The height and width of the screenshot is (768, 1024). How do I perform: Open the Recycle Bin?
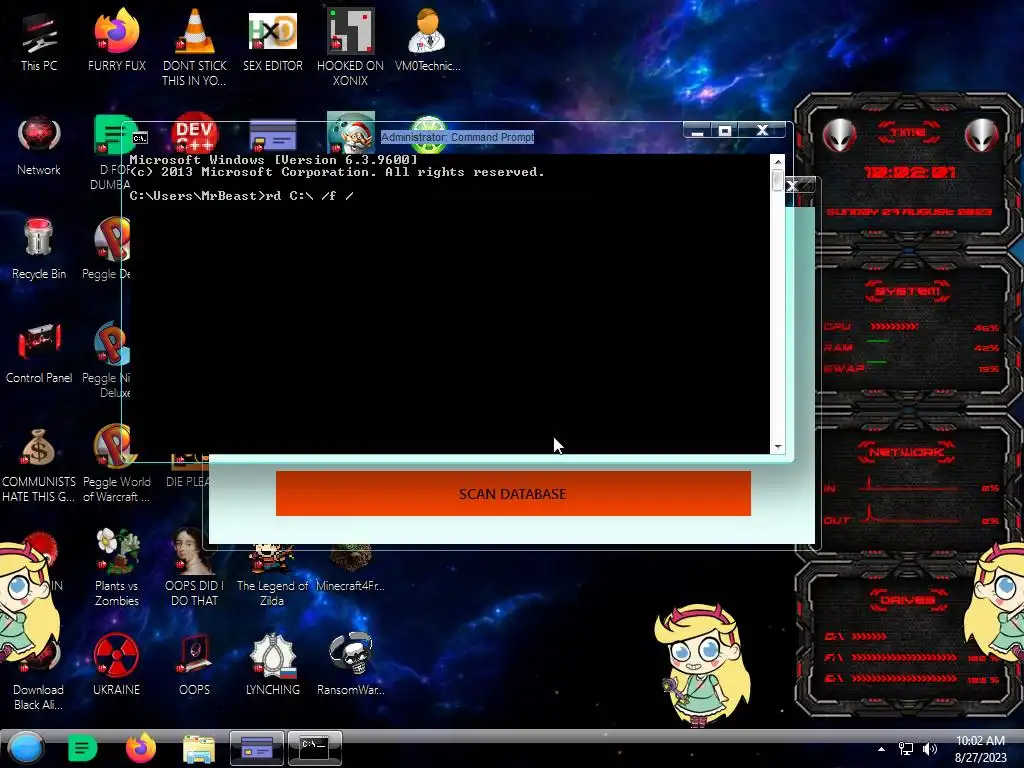pyautogui.click(x=39, y=249)
